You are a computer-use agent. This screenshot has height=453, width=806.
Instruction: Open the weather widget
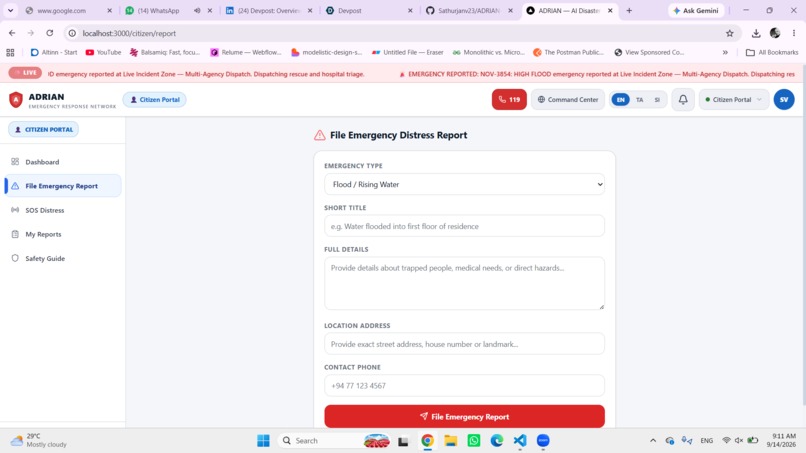point(39,441)
